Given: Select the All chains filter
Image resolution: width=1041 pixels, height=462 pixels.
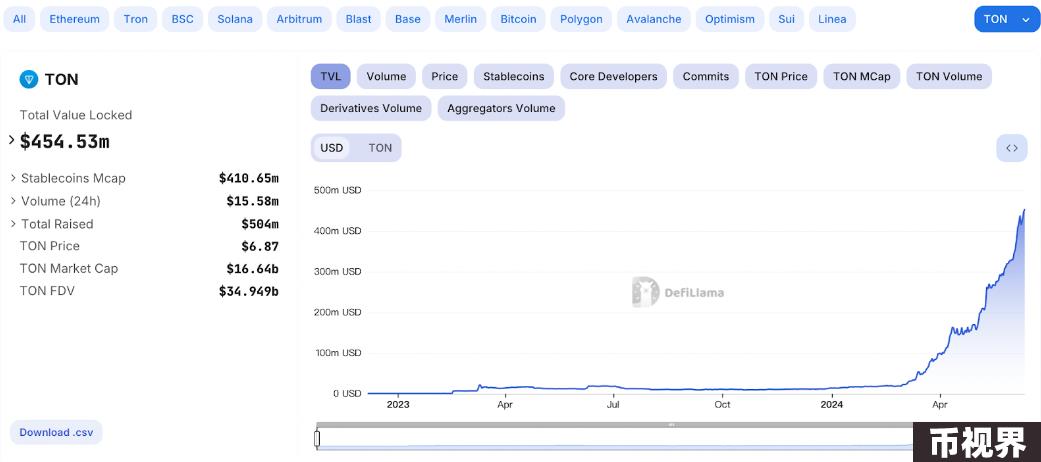Looking at the screenshot, I should point(19,19).
